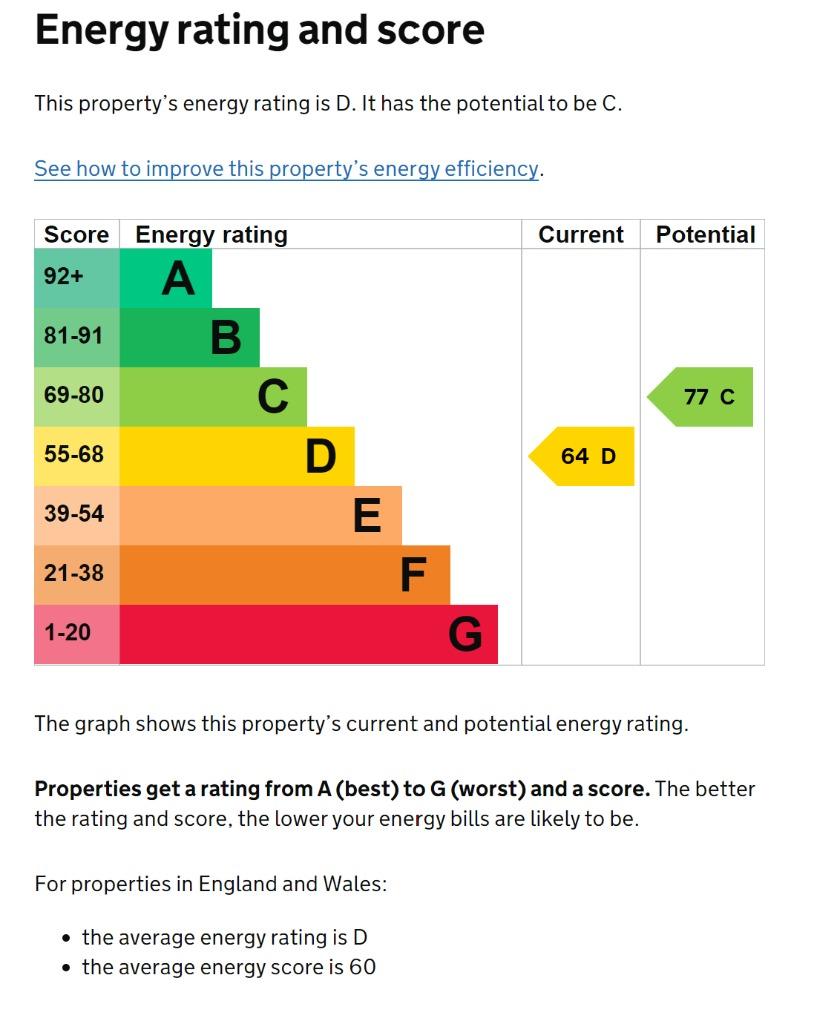Click the 21-38 score cell
This screenshot has height=1024, width=831.
pyautogui.click(x=77, y=575)
